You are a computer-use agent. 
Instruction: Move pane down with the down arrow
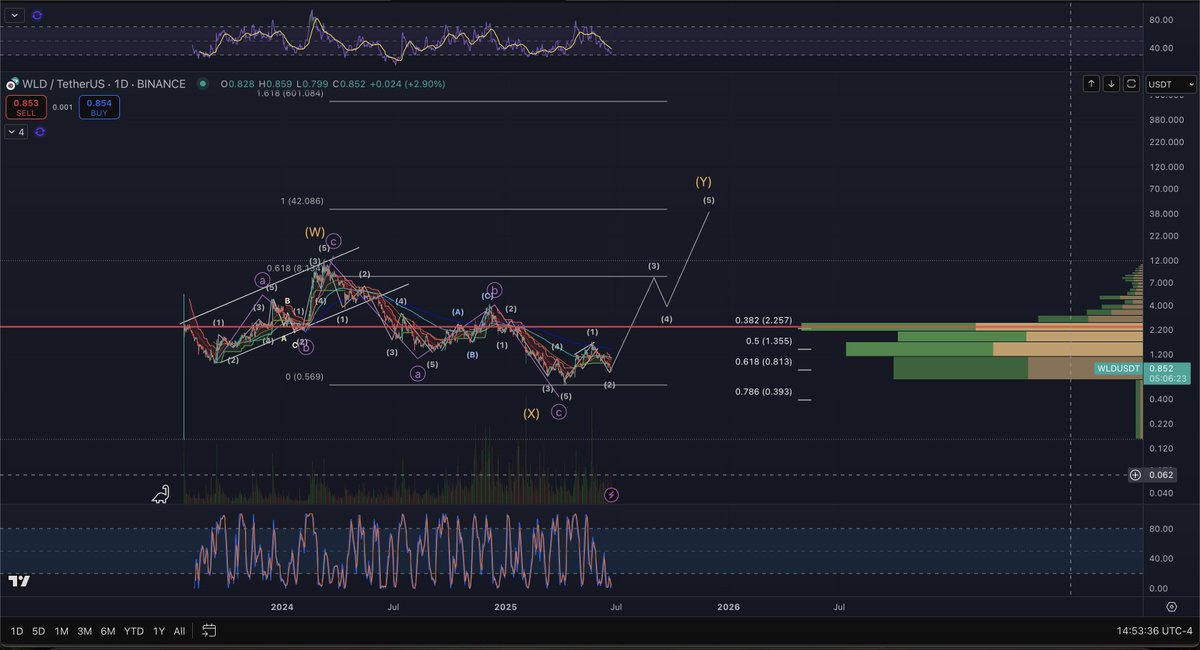1111,84
